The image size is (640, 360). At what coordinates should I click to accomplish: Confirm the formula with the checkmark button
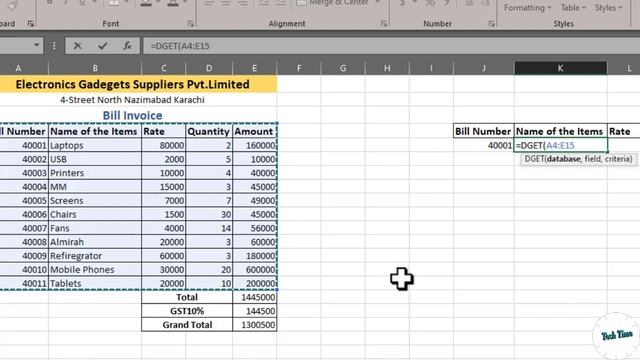click(x=102, y=46)
